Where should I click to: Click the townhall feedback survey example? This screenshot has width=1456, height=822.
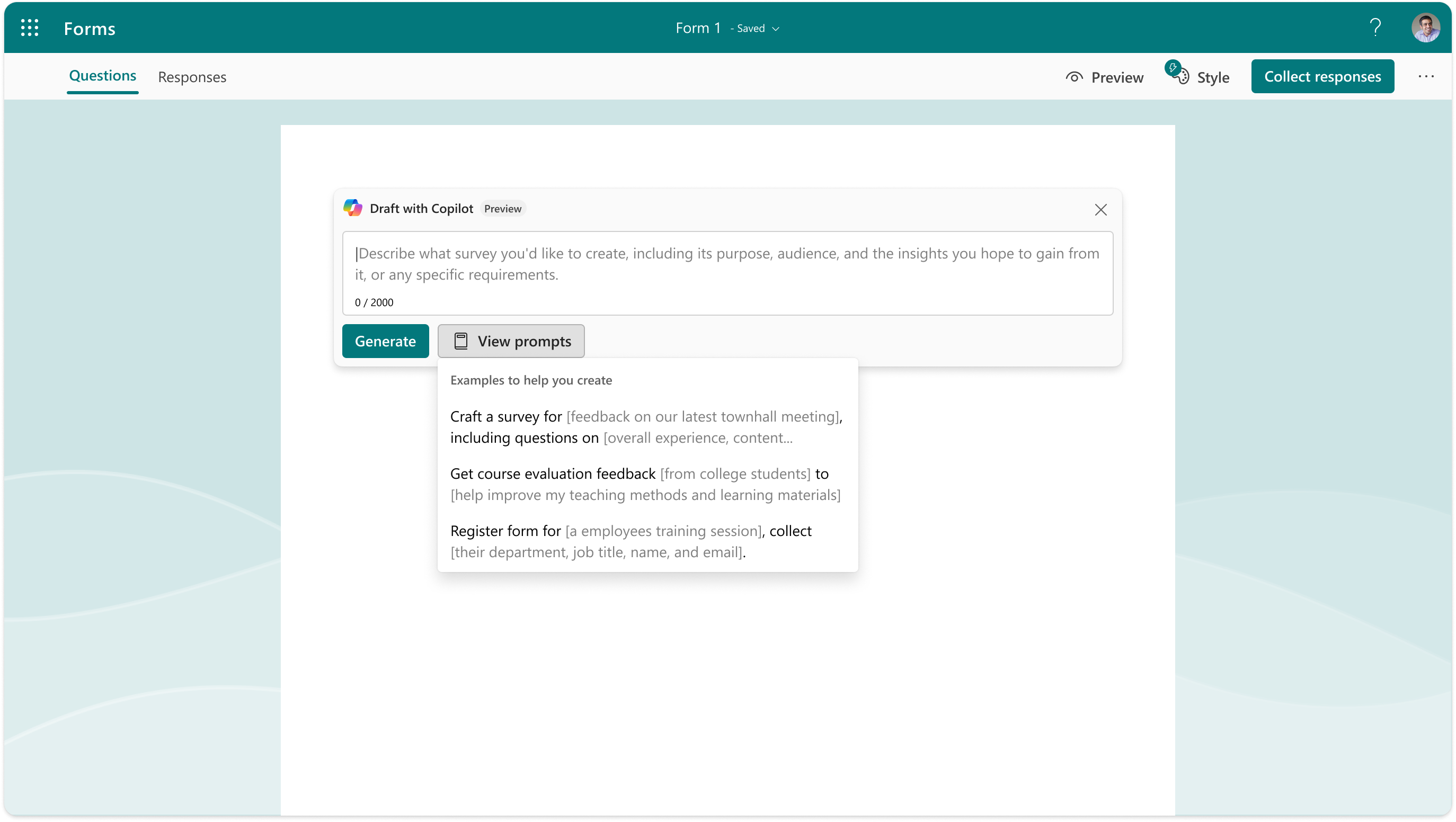click(x=647, y=426)
